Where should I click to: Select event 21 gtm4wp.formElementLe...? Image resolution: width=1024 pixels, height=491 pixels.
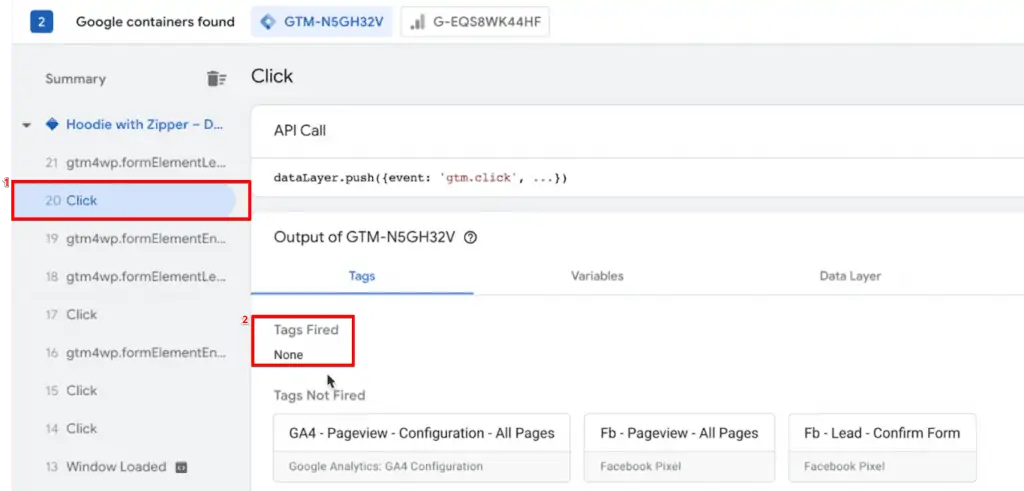coord(136,163)
